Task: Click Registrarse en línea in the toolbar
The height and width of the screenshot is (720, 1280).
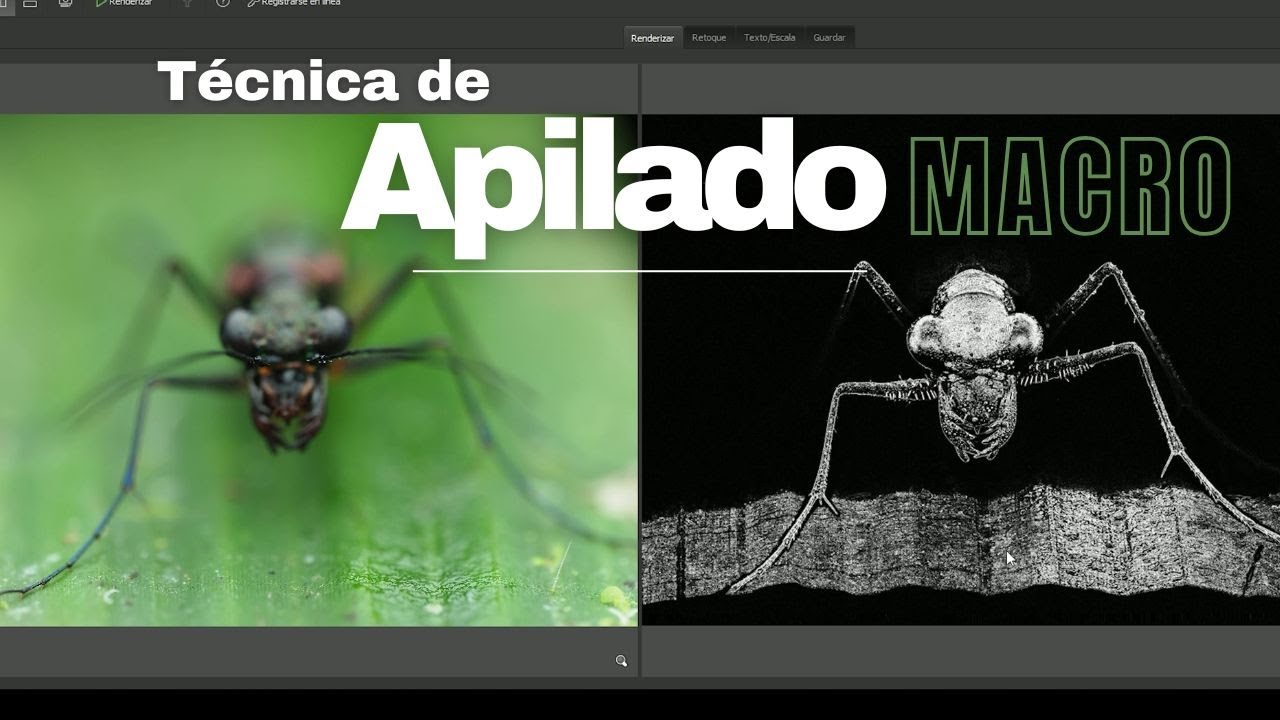Action: (294, 3)
